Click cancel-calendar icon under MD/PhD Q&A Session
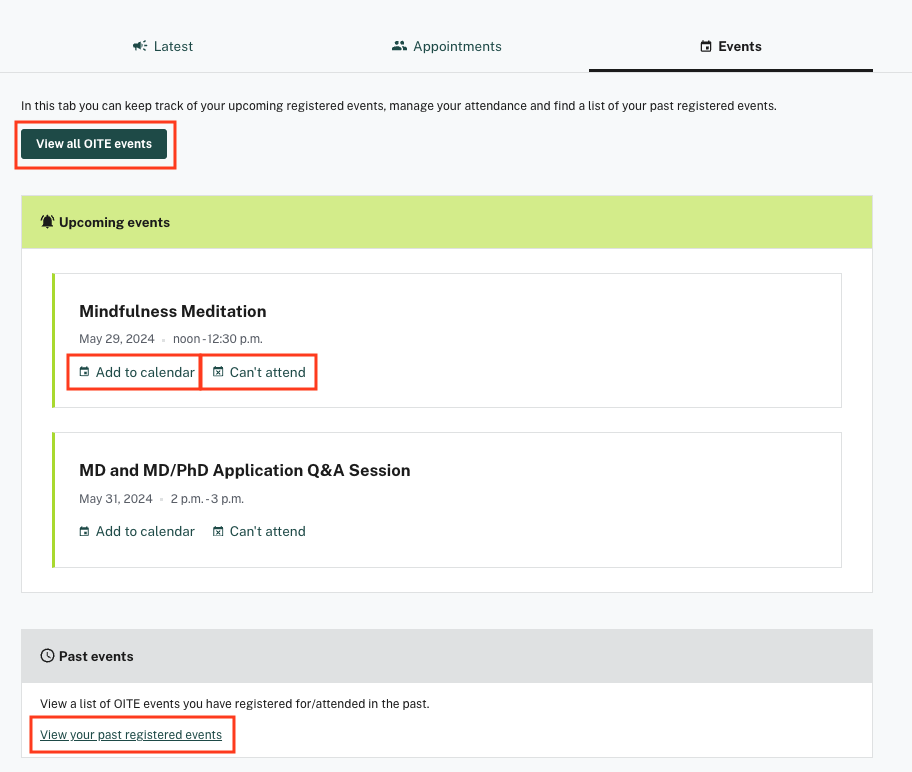The width and height of the screenshot is (912, 772). [x=218, y=531]
